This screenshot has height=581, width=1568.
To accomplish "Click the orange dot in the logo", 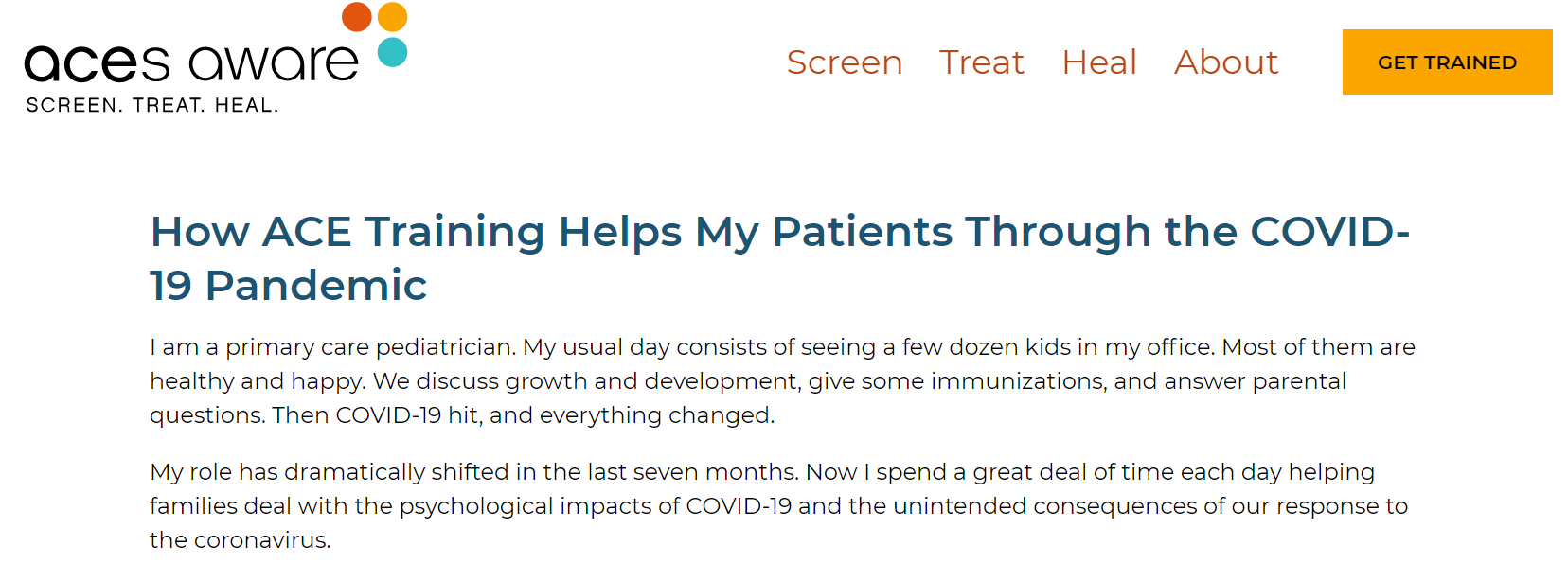I will coord(355,15).
